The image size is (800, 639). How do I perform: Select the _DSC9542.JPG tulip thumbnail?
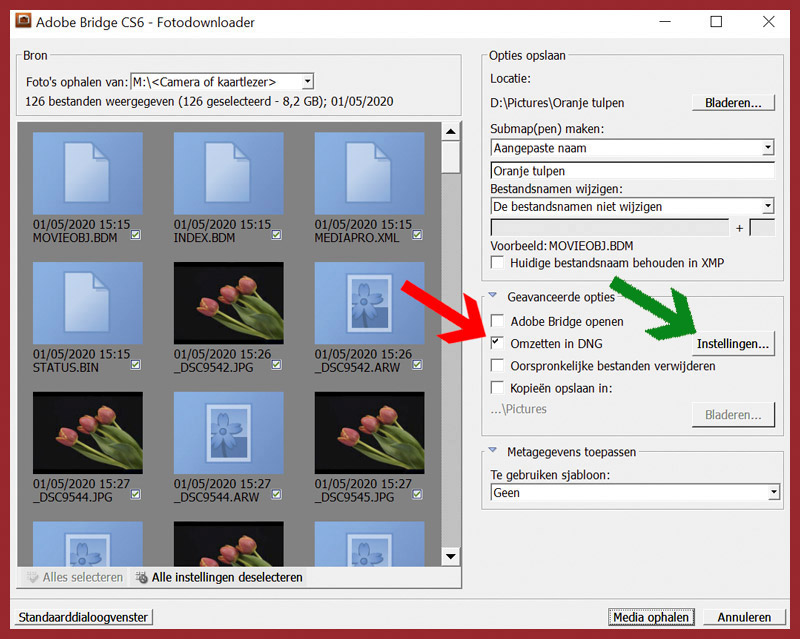(x=229, y=303)
